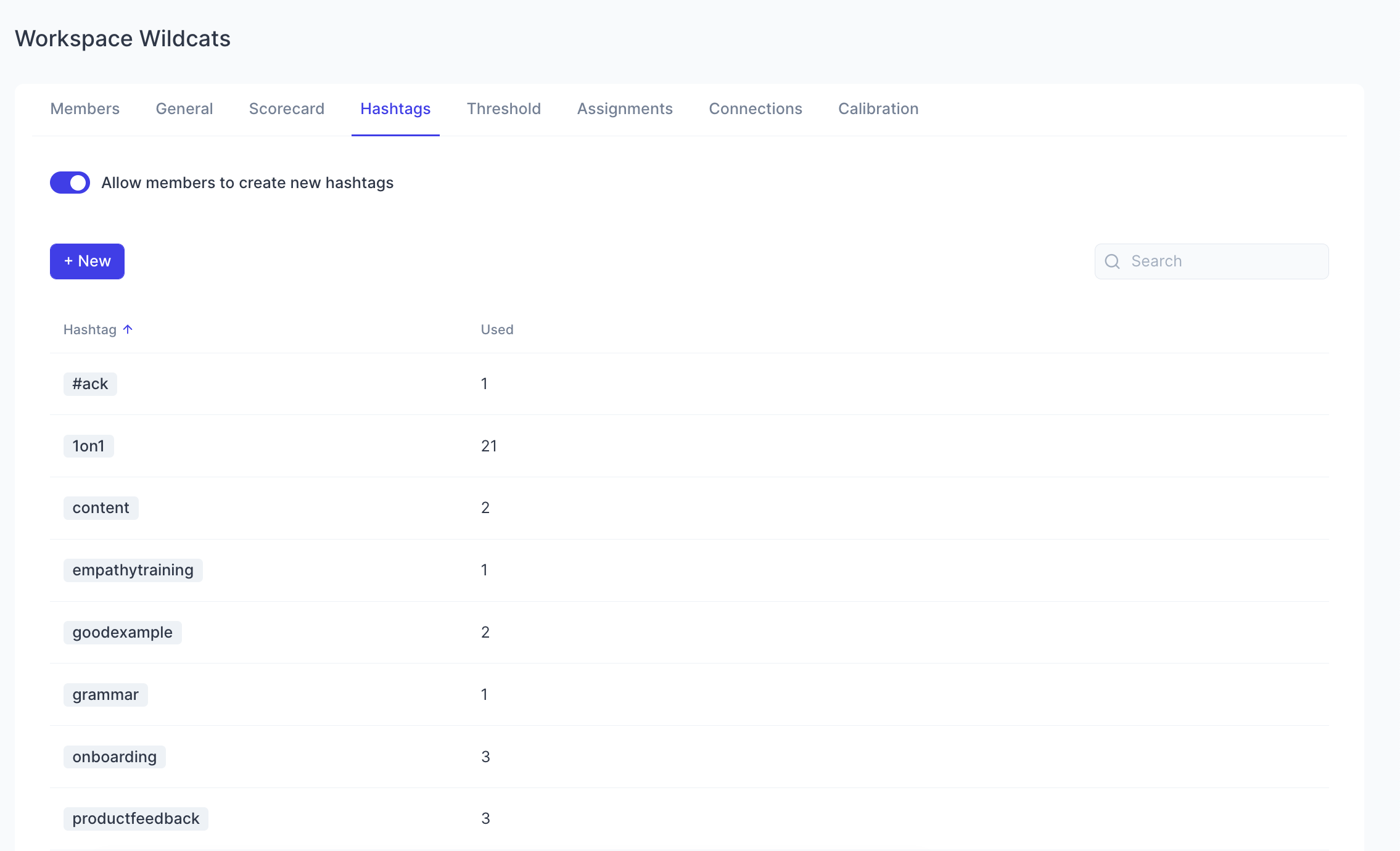The image size is (1400, 851).
Task: Click the Hashtag ascending sort arrow
Action: tap(128, 329)
